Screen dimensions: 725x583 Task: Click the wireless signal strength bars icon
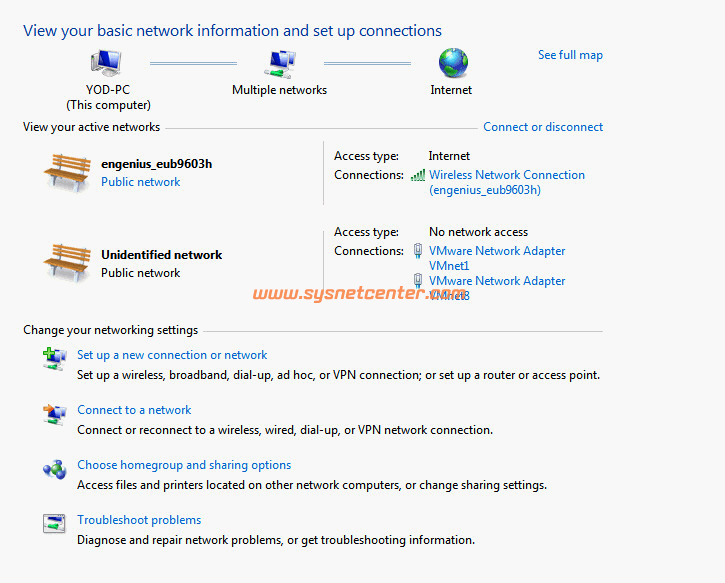pos(418,175)
